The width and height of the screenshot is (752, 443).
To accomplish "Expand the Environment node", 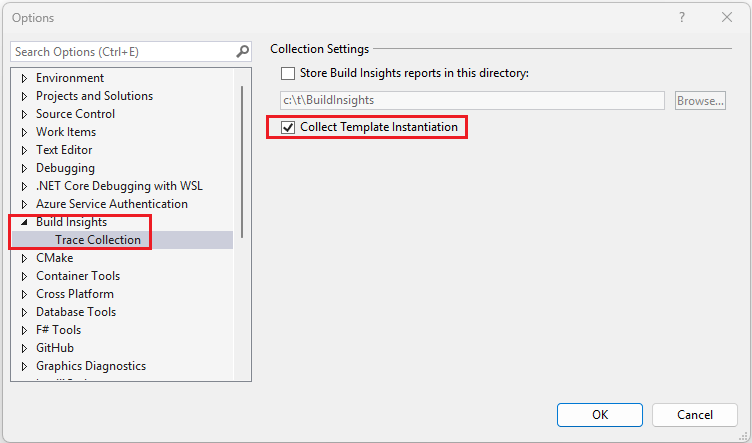I will coord(24,78).
